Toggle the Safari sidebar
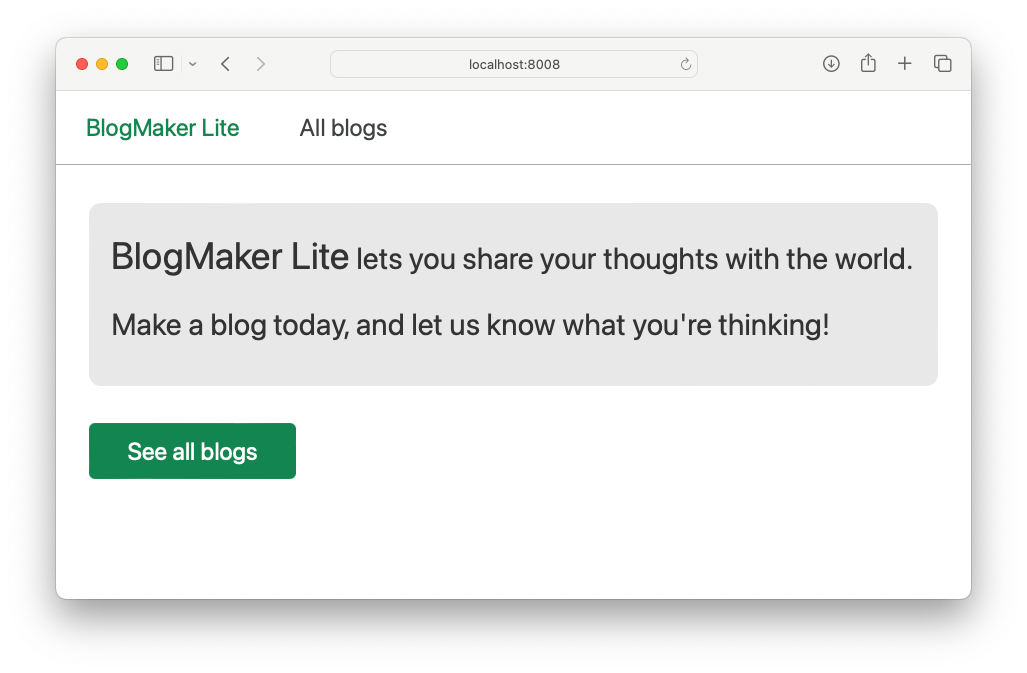Image resolution: width=1027 pixels, height=673 pixels. coord(162,63)
